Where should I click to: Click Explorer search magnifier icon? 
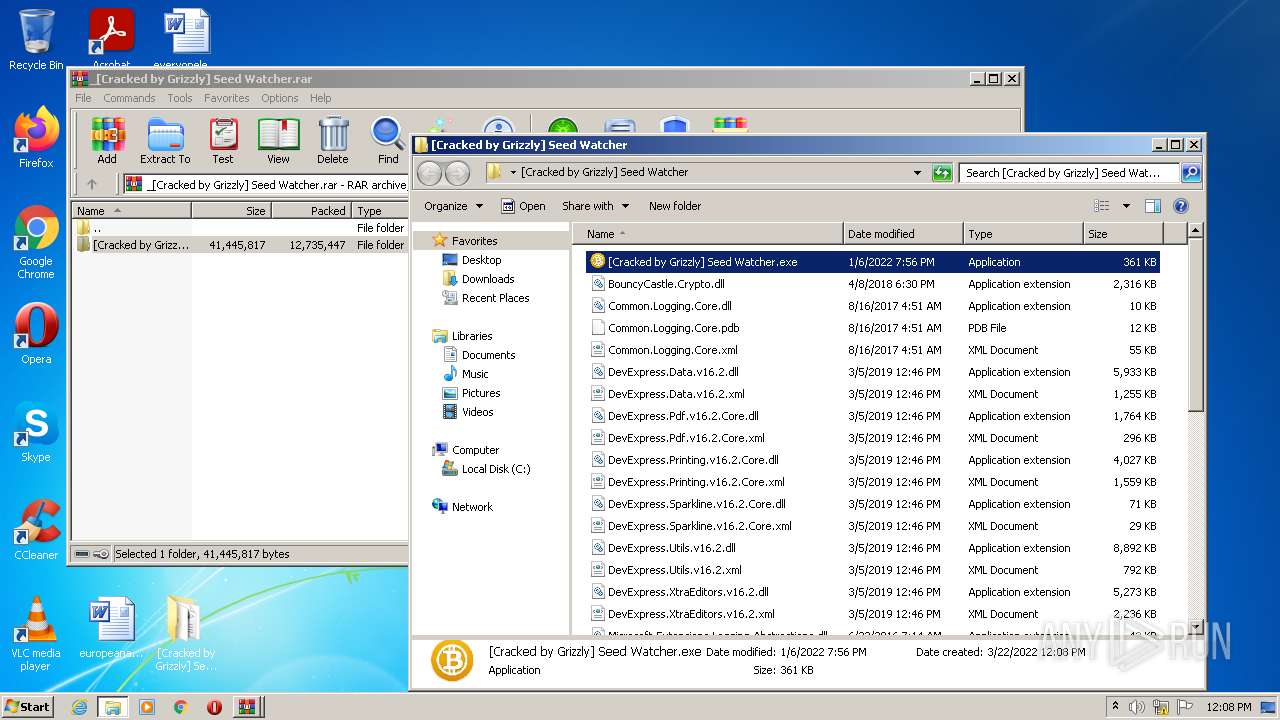[1190, 173]
